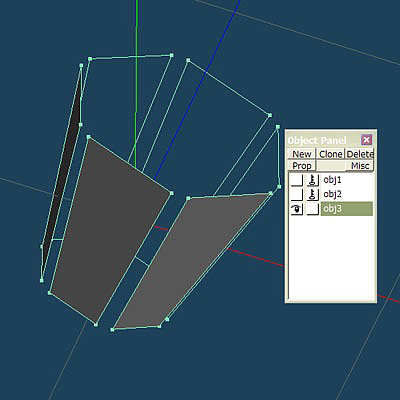Viewport: 400px width, 400px height.
Task: Show obj1 via its empty visibility box
Action: pyautogui.click(x=297, y=180)
